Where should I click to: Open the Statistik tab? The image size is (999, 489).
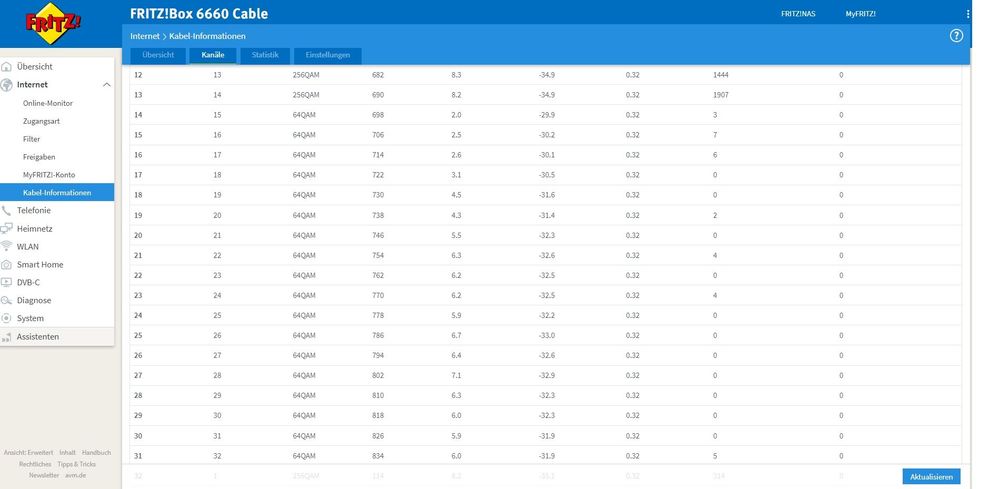[x=265, y=55]
